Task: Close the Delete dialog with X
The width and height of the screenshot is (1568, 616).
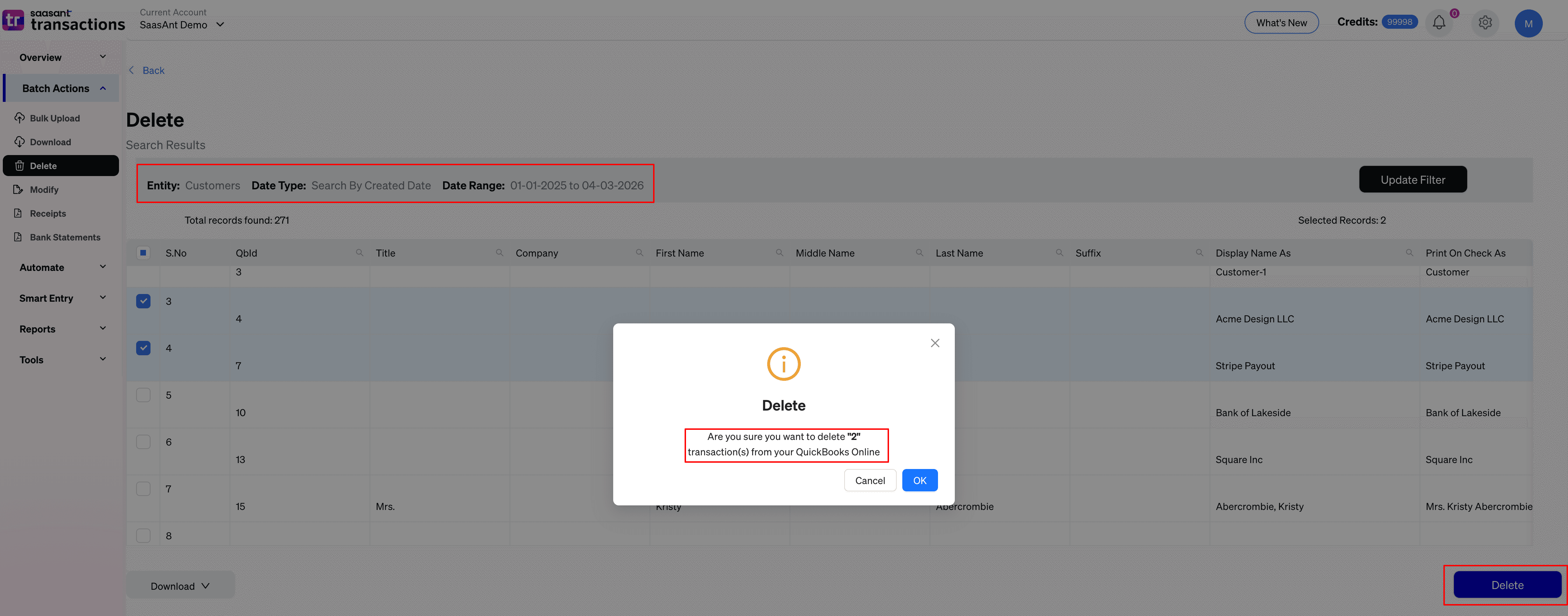Action: [935, 343]
